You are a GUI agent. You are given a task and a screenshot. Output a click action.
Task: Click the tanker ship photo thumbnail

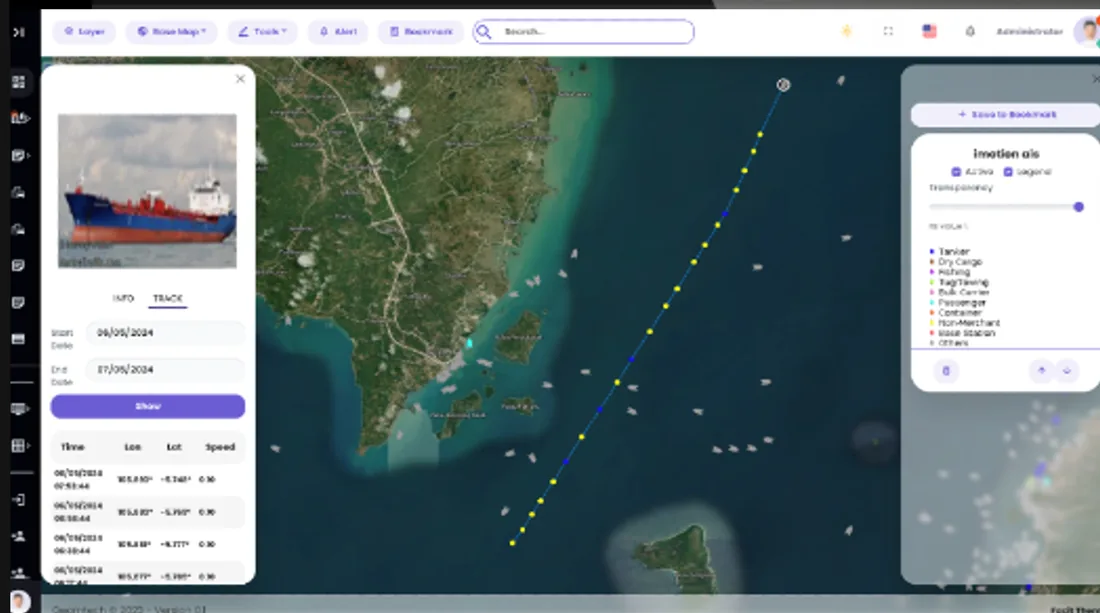[x=147, y=191]
